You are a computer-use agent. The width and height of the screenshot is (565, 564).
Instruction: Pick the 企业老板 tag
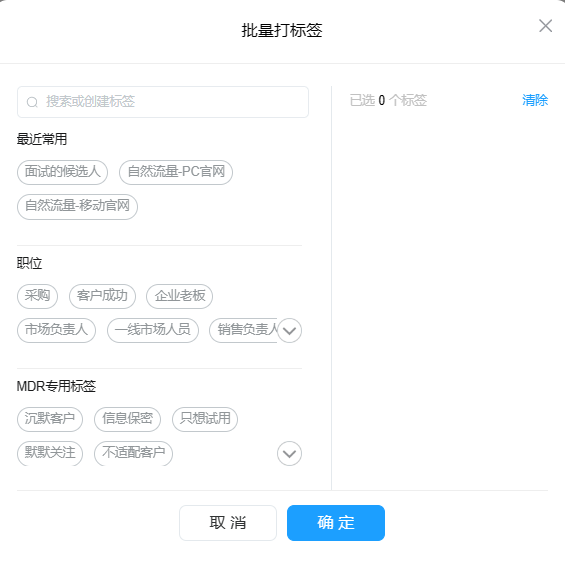coord(179,296)
